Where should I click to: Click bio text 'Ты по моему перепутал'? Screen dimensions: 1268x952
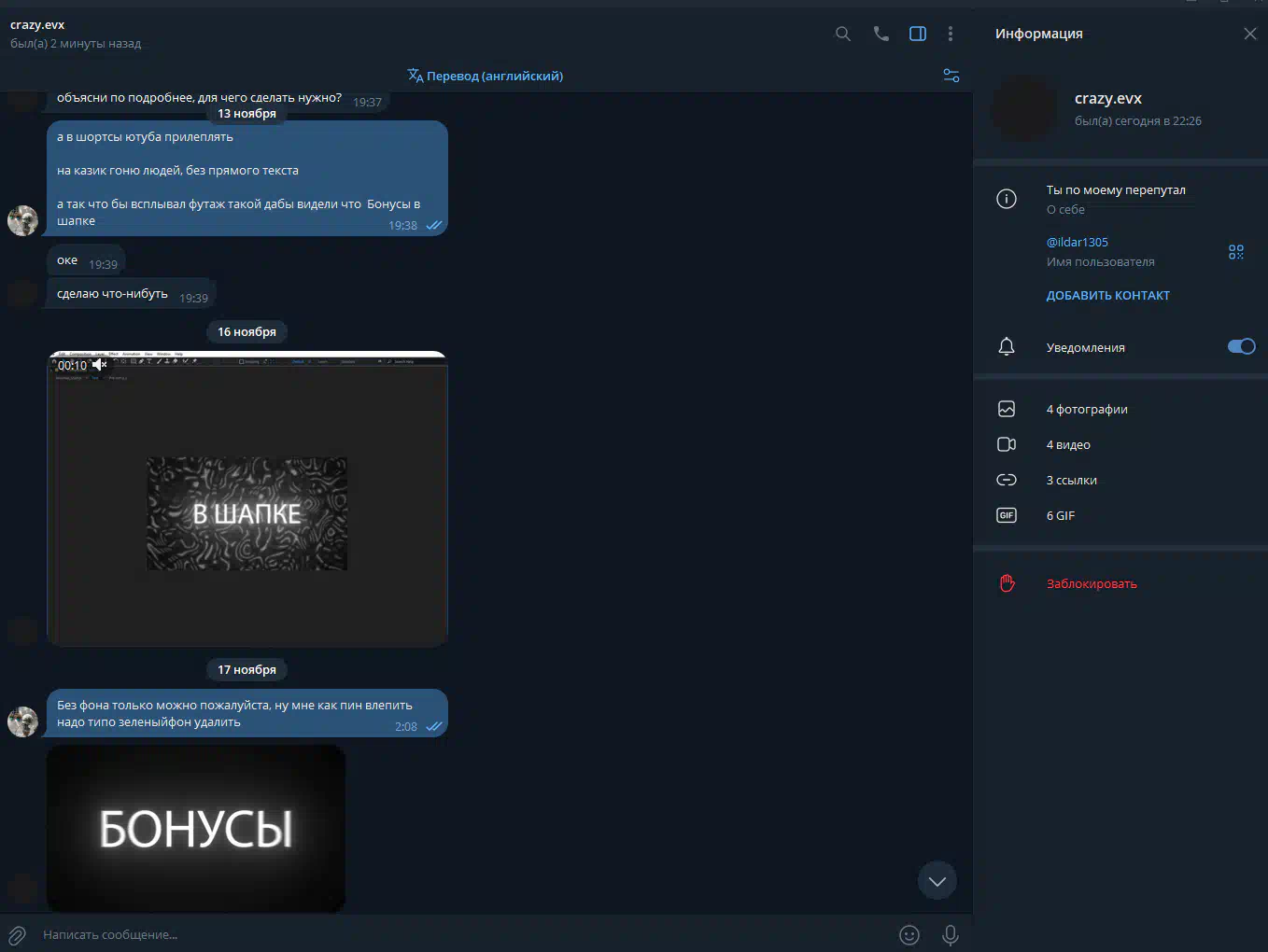[1116, 189]
